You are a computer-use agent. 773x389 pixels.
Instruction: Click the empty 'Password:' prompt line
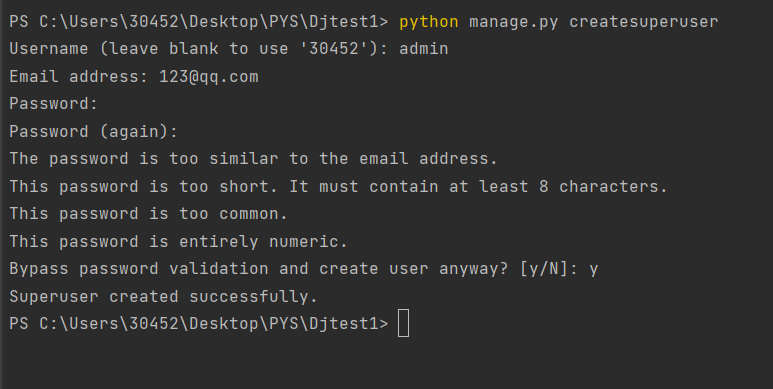point(54,104)
